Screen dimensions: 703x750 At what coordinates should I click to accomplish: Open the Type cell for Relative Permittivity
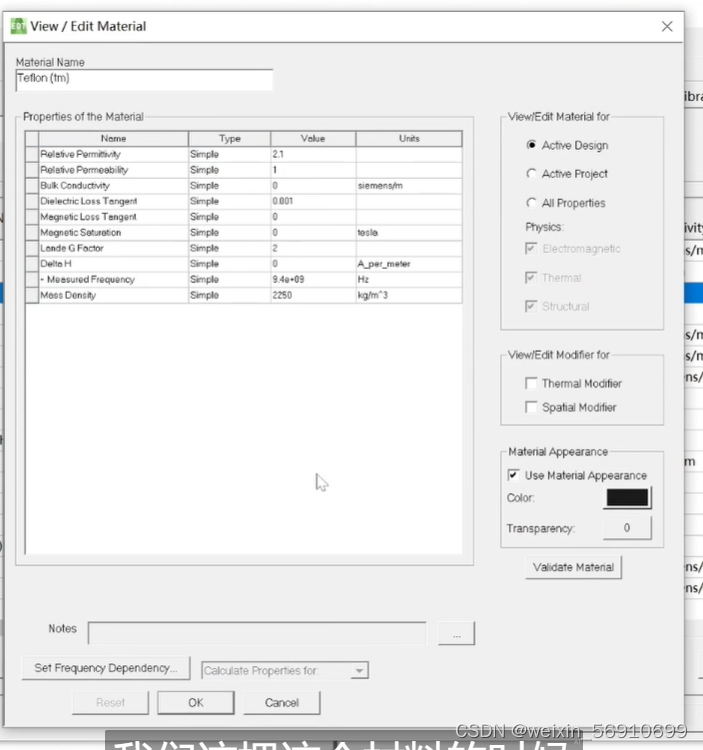pos(230,154)
